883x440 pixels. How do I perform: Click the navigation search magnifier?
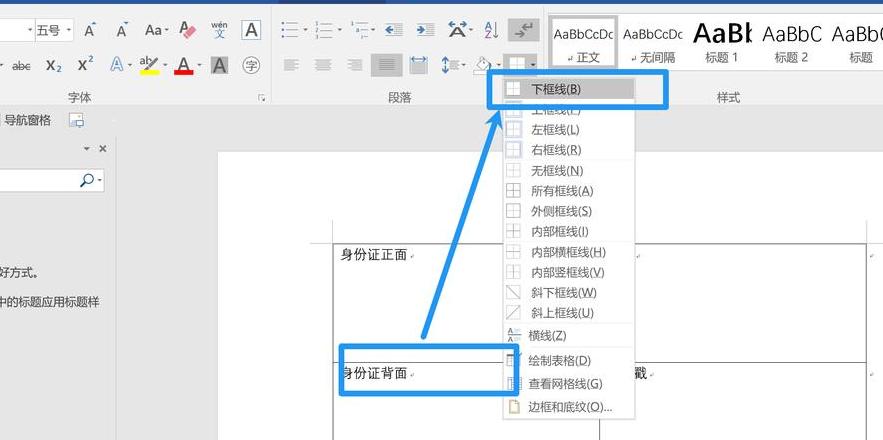(x=87, y=180)
